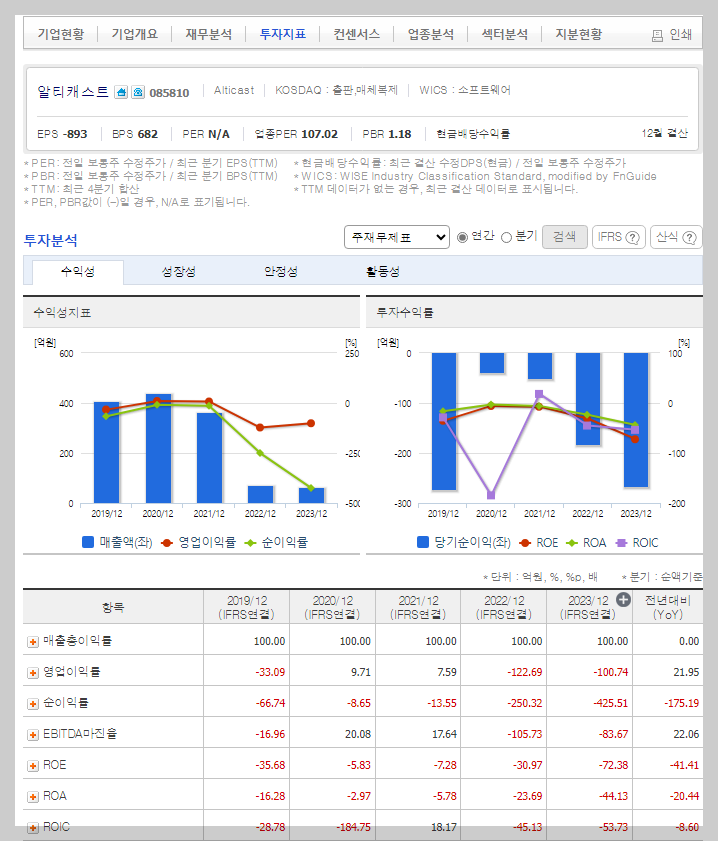The height and width of the screenshot is (841, 718).
Task: Click the ROIC purple legend marker
Action: click(x=621, y=543)
